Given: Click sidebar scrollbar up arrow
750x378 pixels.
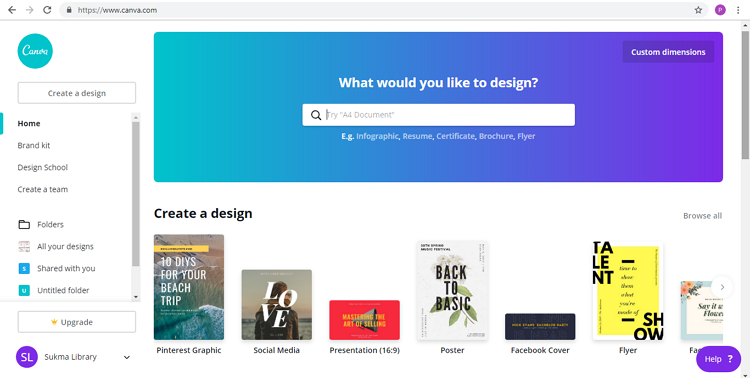Looking at the screenshot, I should [x=136, y=117].
